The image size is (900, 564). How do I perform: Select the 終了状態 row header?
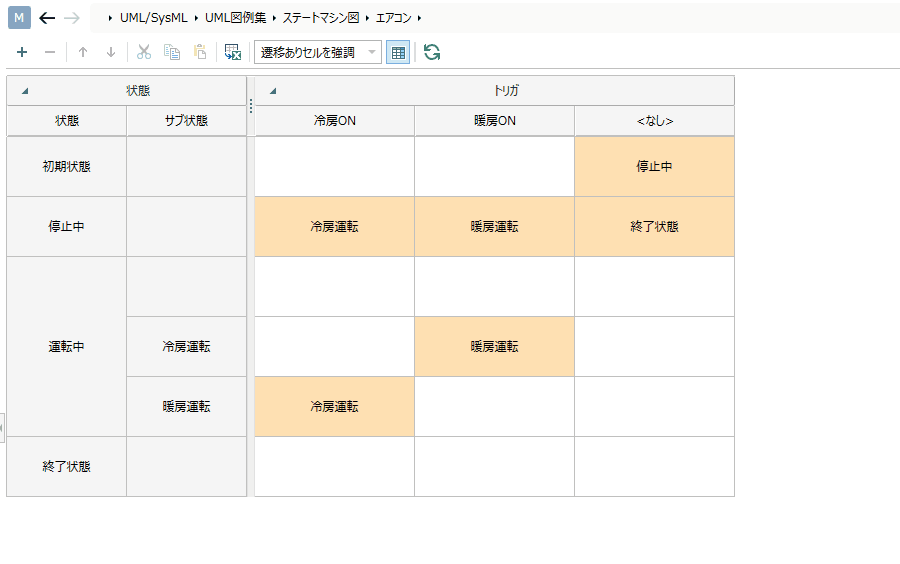pyautogui.click(x=67, y=466)
